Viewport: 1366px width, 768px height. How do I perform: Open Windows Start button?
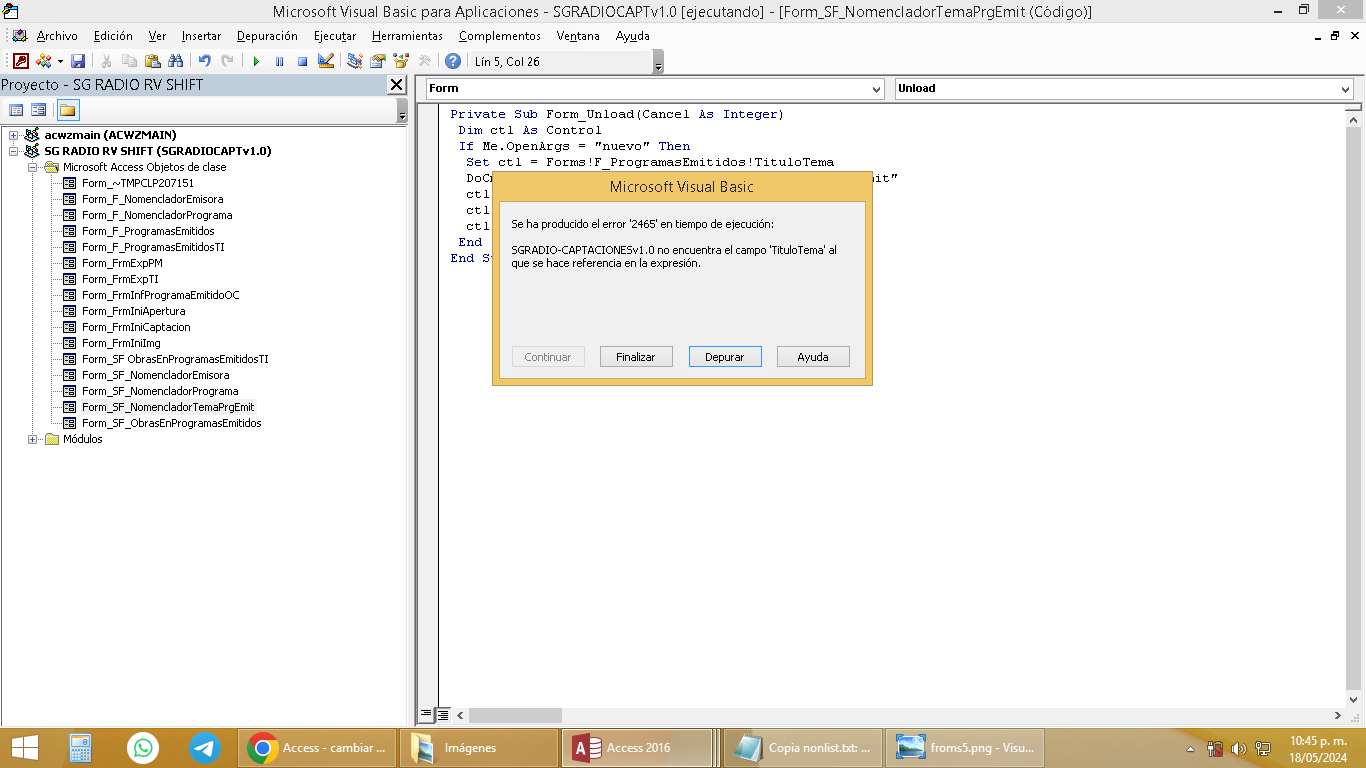pyautogui.click(x=25, y=748)
